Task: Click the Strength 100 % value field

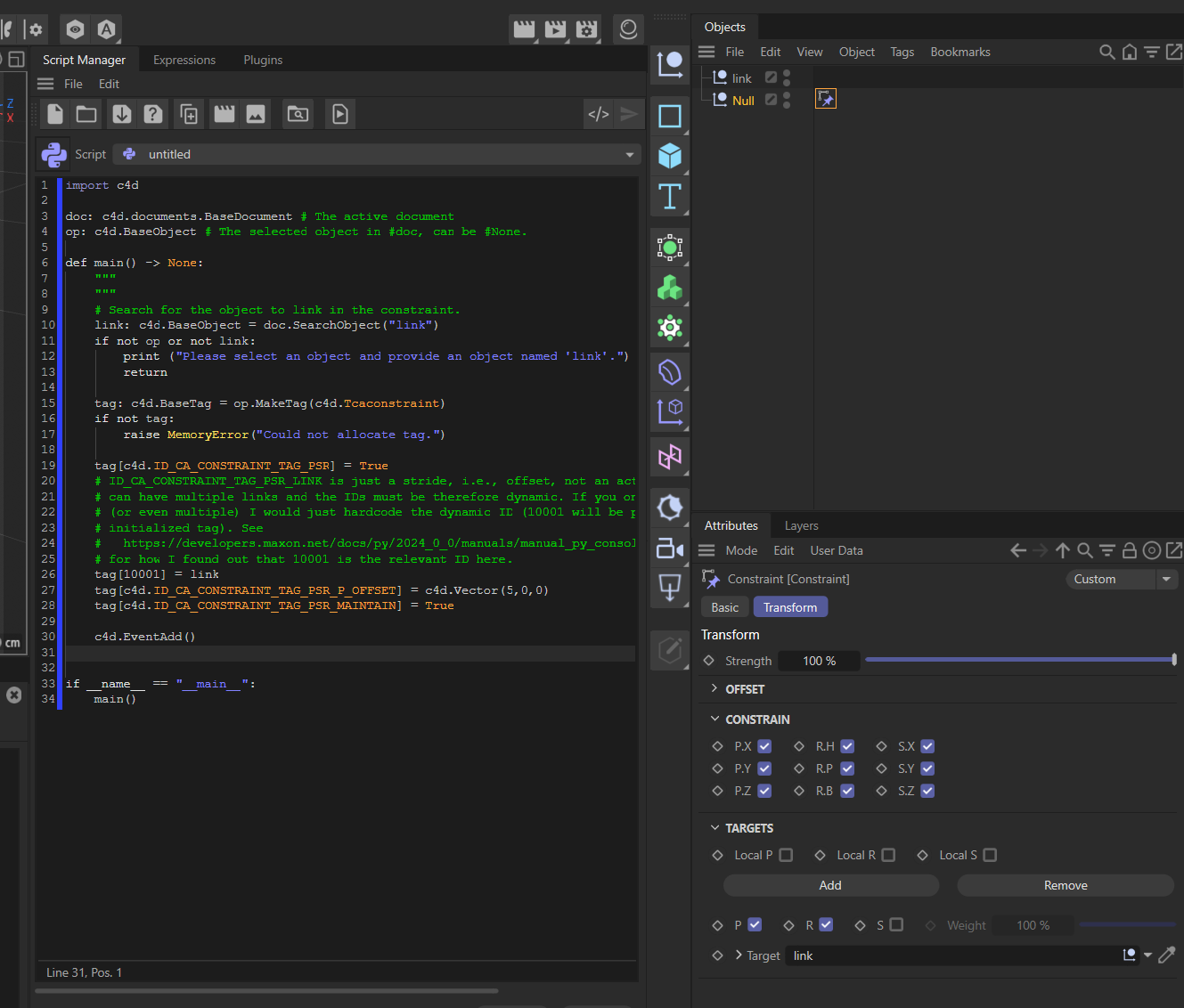Action: (819, 661)
